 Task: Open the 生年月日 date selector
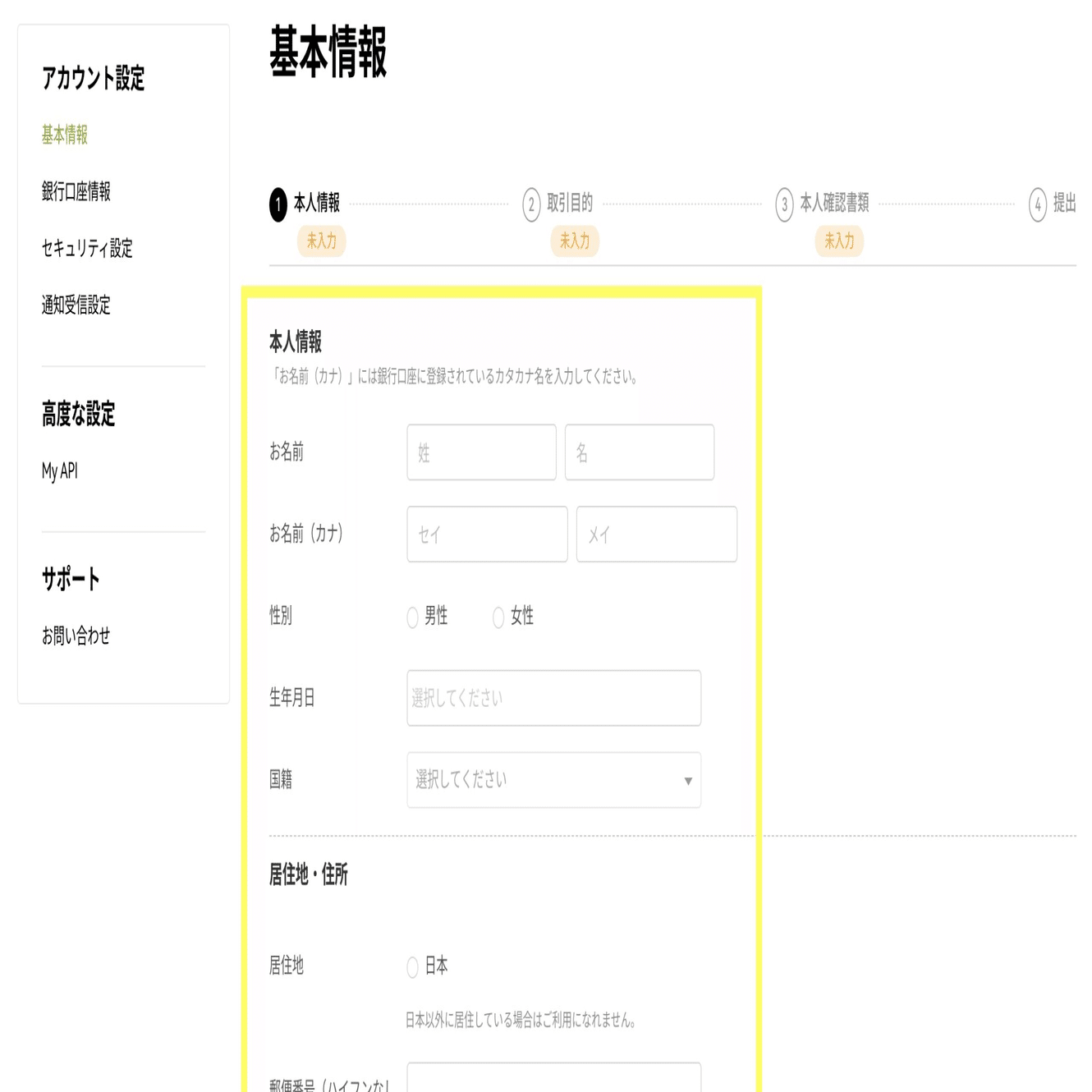pos(553,698)
